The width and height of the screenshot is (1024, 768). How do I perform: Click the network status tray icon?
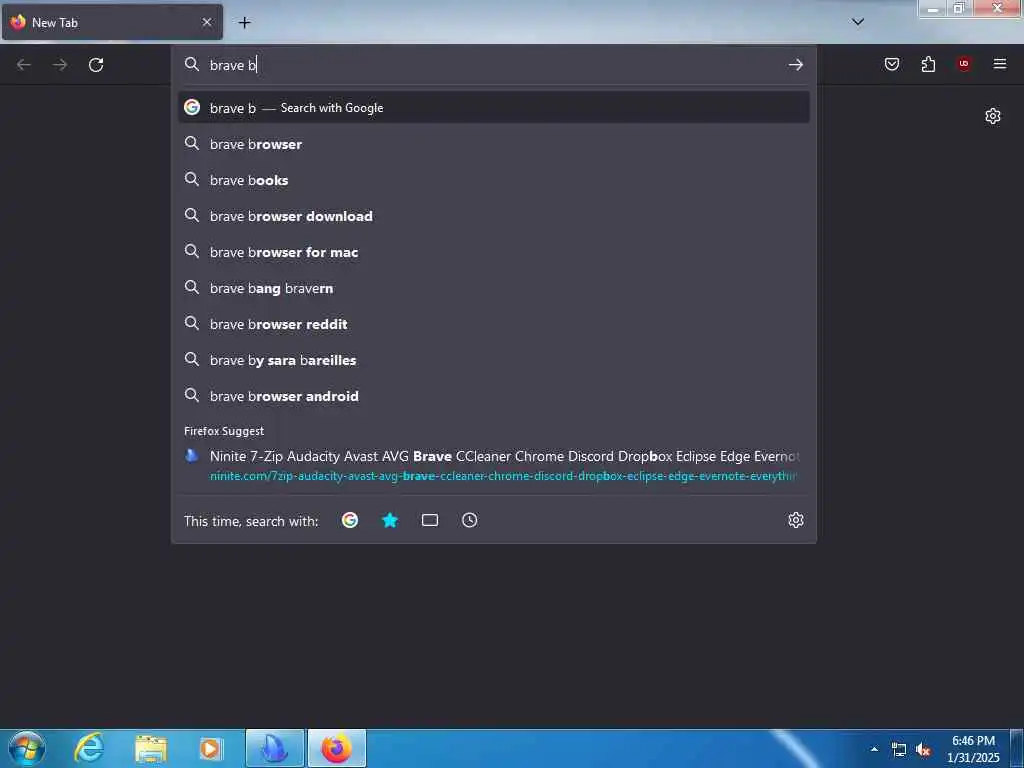tap(899, 750)
